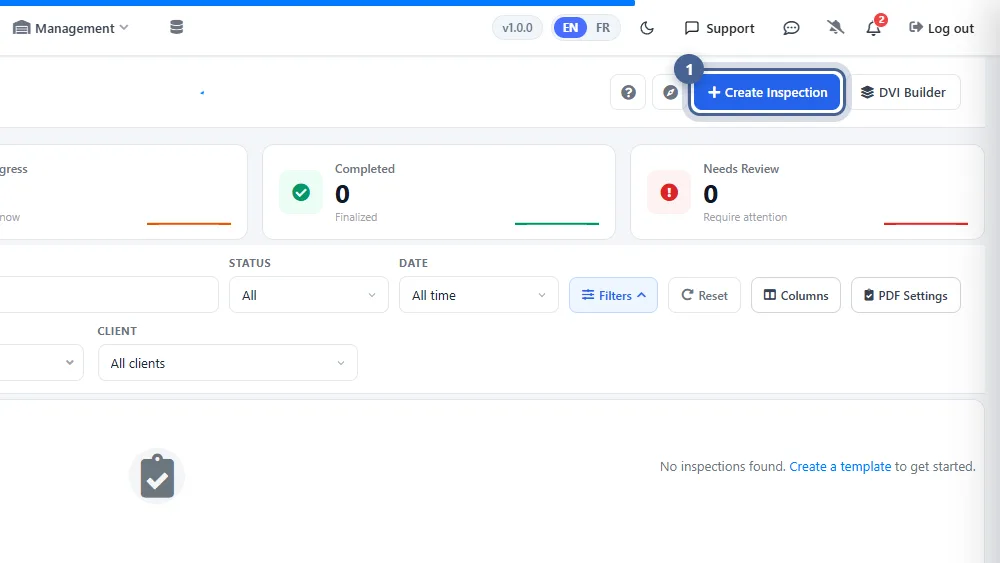Click Create Inspection button
This screenshot has height=563, width=1000.
click(767, 92)
